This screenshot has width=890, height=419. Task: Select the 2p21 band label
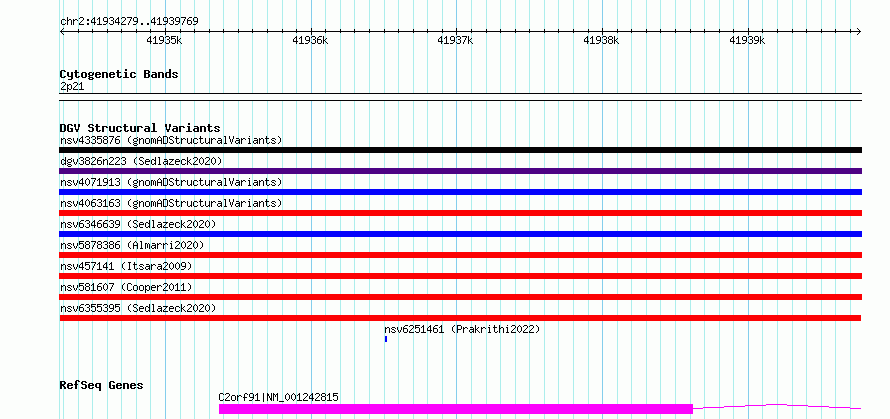point(72,87)
